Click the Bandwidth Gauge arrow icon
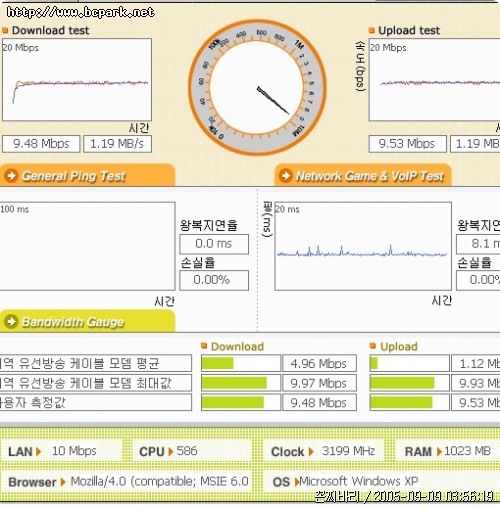 pyautogui.click(x=11, y=321)
